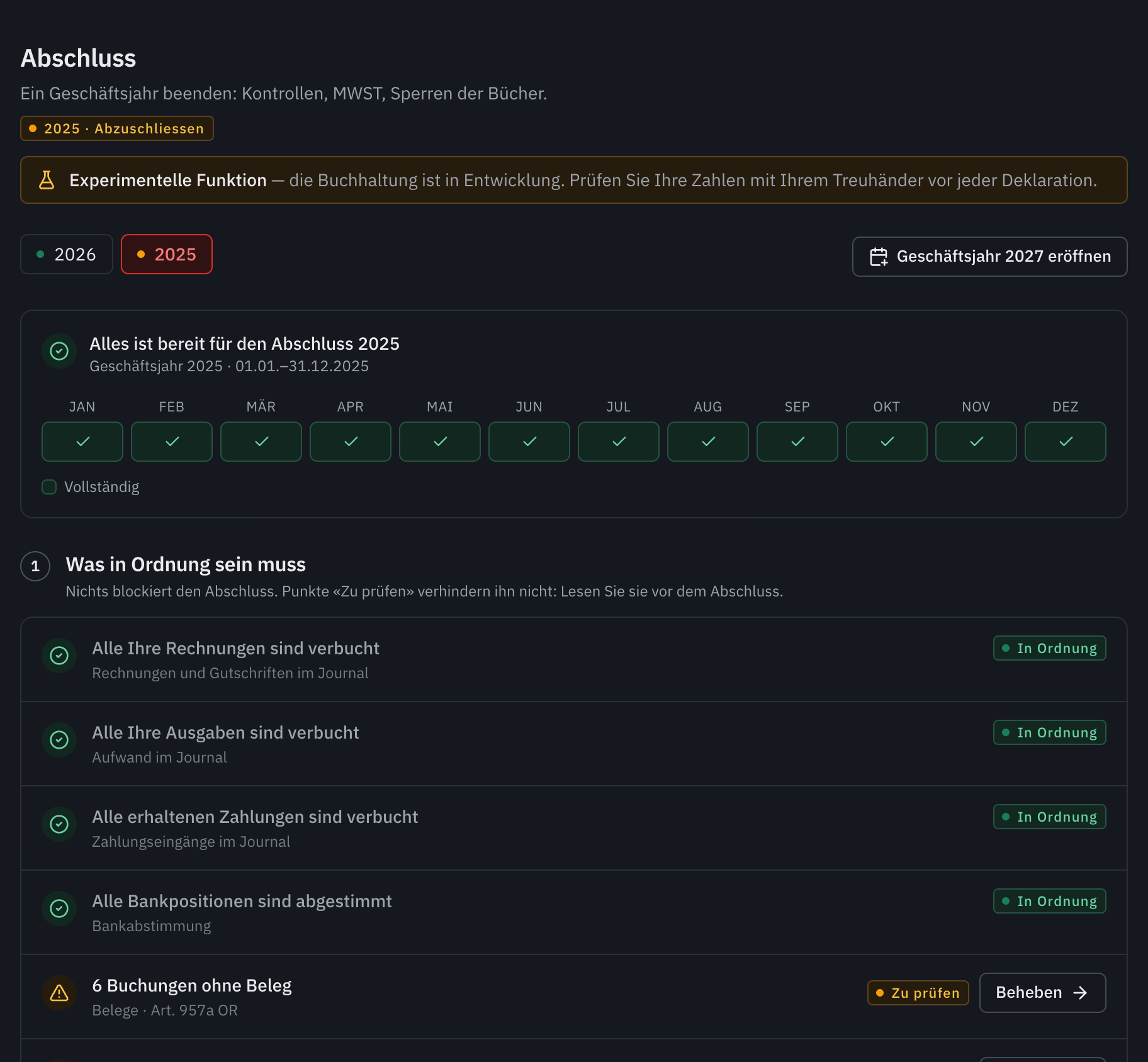1148x1062 pixels.
Task: Select the FEB month check box
Action: click(172, 442)
